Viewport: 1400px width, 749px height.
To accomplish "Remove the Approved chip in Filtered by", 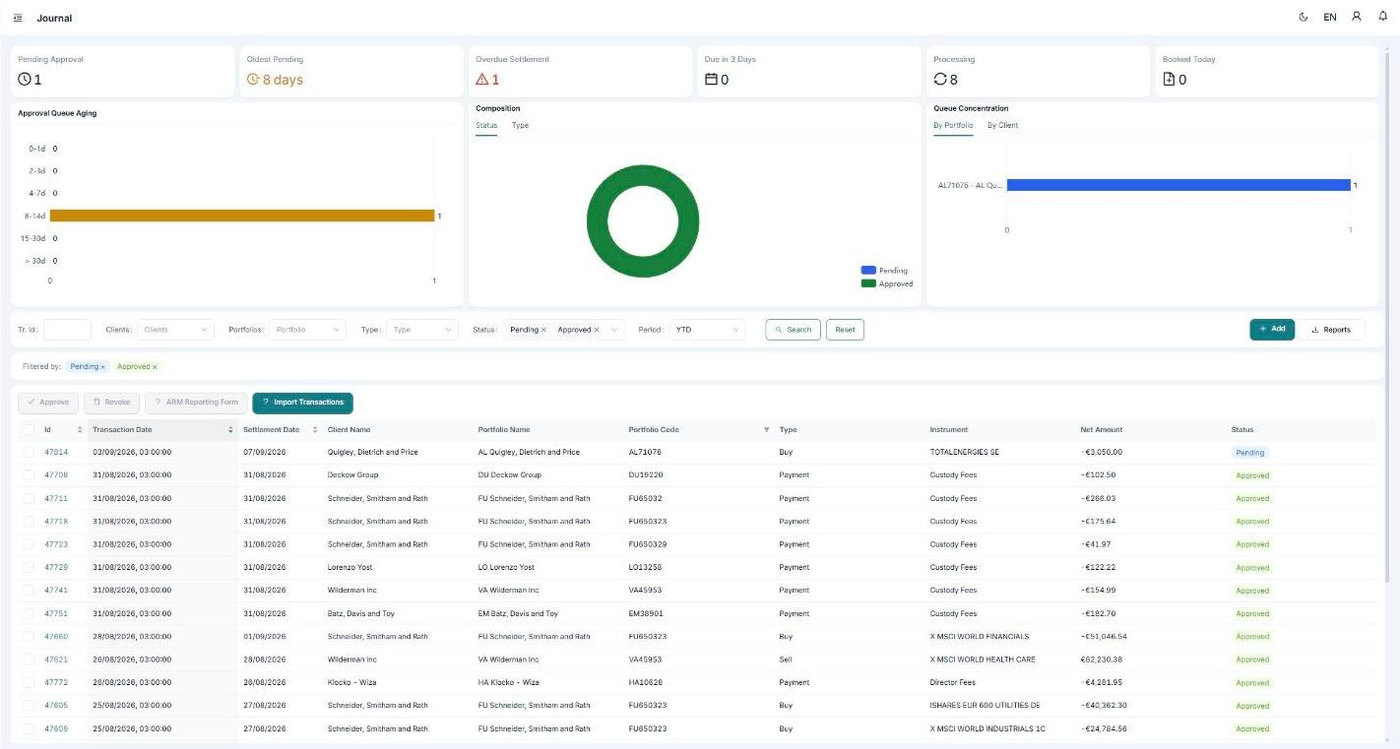I will pyautogui.click(x=154, y=367).
